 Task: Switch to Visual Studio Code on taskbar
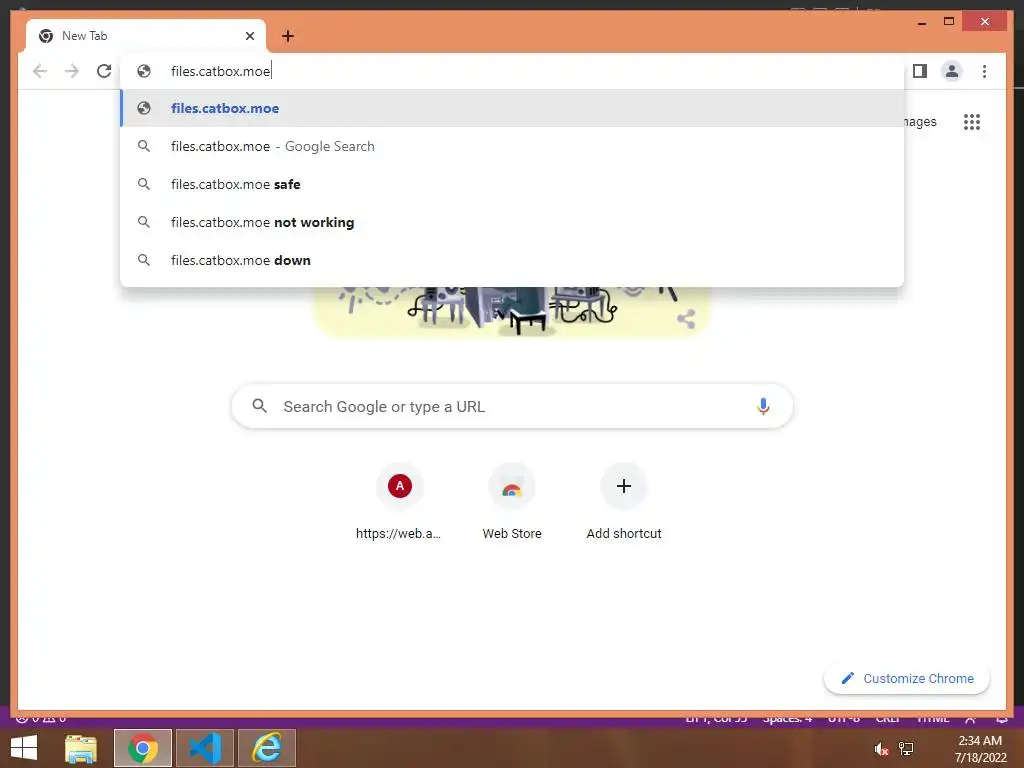coord(205,748)
